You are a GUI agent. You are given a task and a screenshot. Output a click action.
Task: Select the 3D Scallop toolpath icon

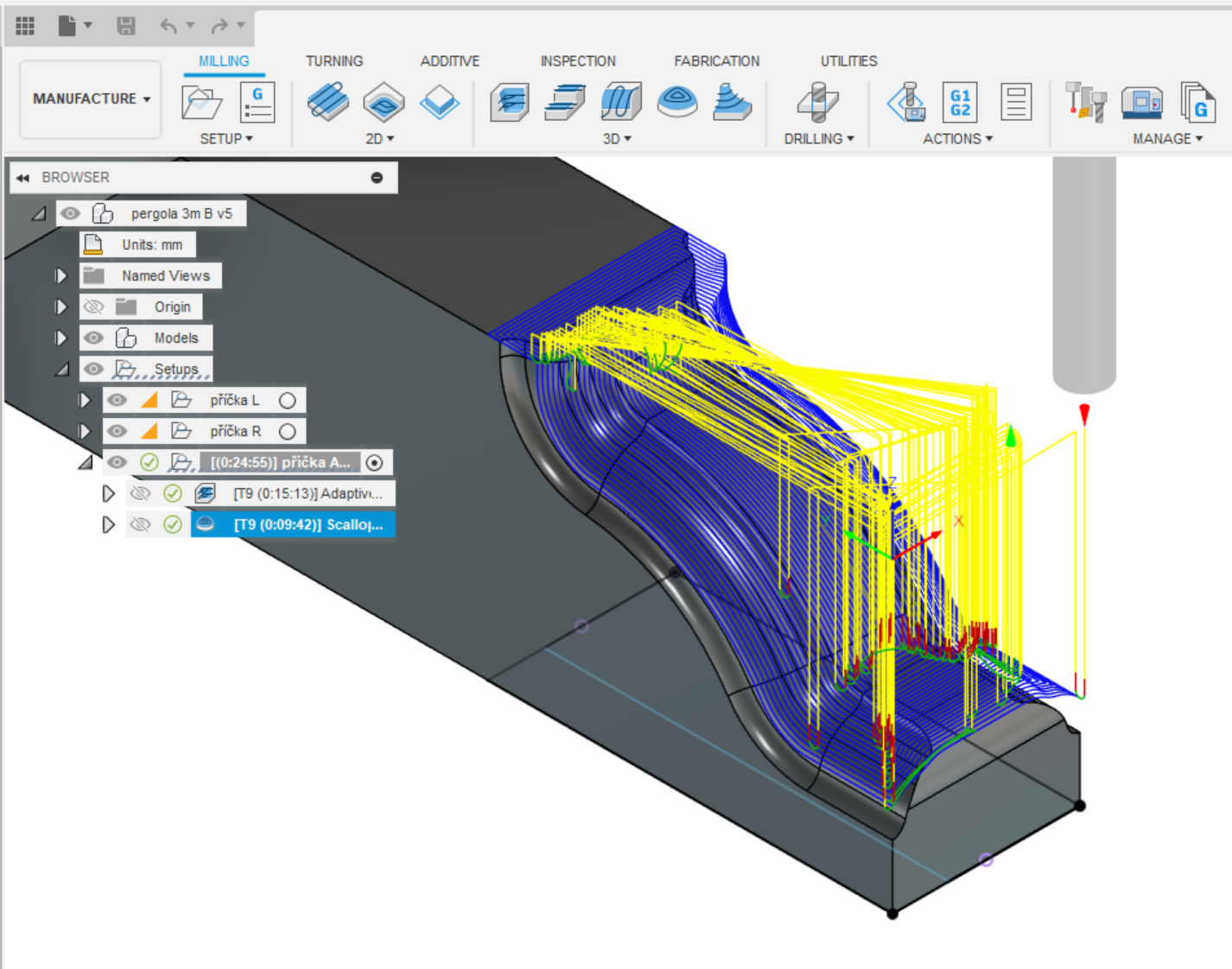pos(676,103)
